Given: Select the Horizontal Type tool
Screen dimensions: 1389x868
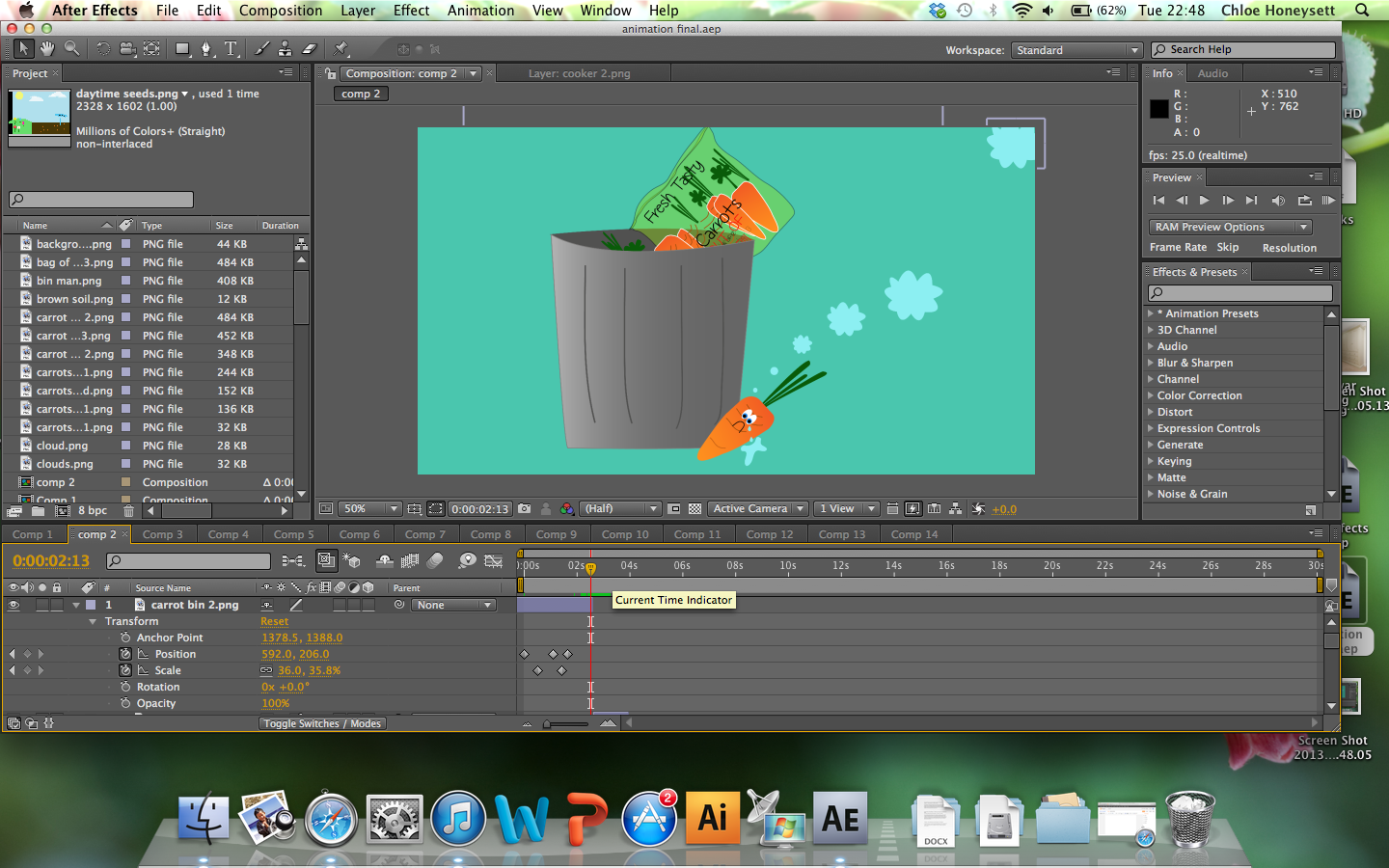Looking at the screenshot, I should pyautogui.click(x=231, y=49).
